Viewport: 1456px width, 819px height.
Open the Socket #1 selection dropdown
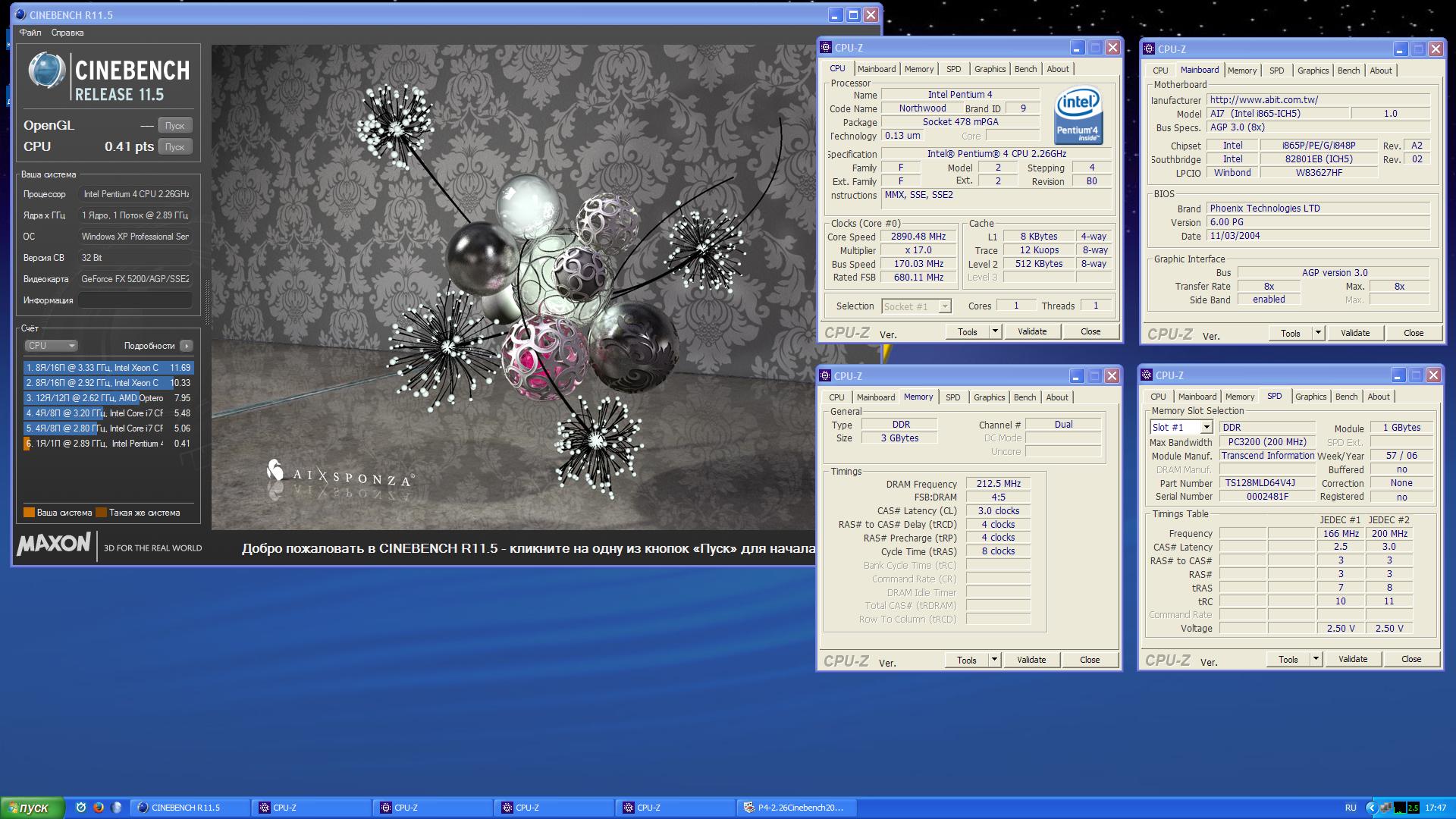coord(916,306)
